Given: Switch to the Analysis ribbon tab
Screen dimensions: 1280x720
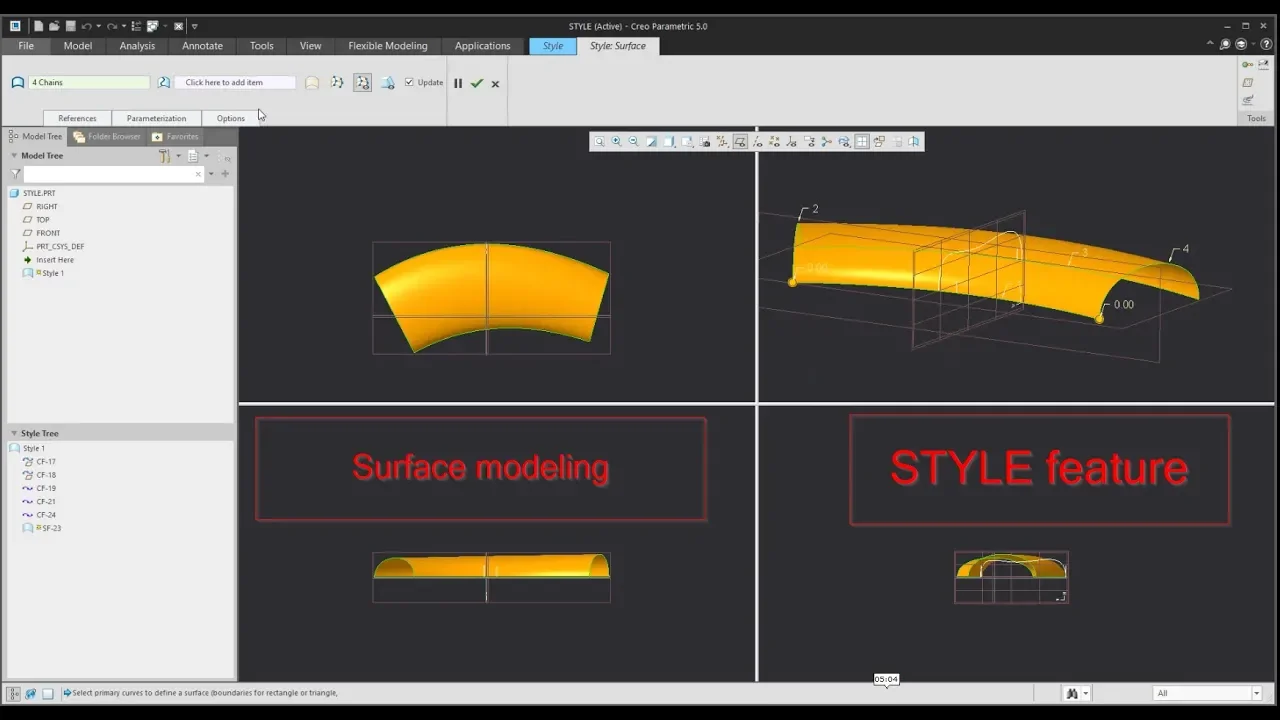Looking at the screenshot, I should (x=137, y=46).
